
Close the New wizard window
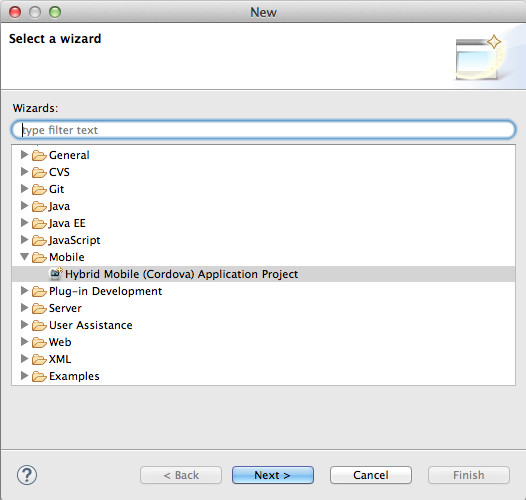(15, 12)
